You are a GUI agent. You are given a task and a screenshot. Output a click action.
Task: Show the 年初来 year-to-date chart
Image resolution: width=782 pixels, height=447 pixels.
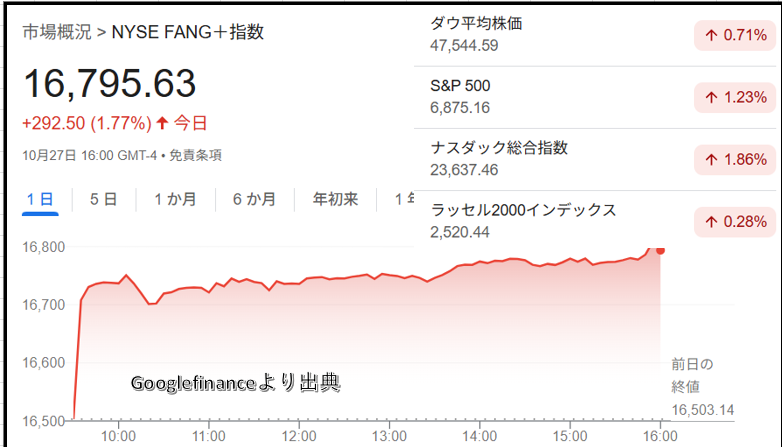[x=335, y=199]
